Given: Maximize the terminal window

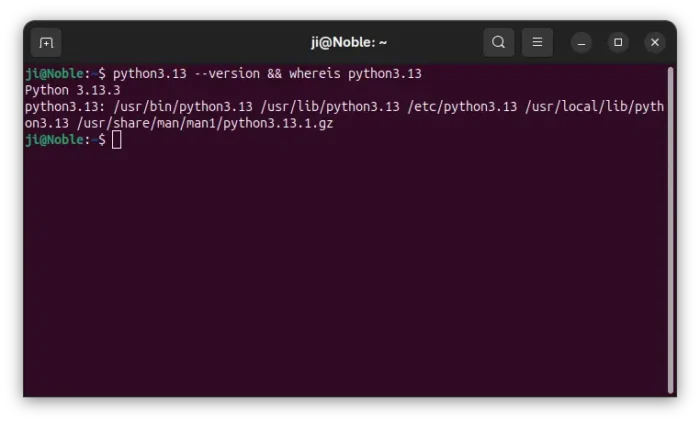Looking at the screenshot, I should [618, 42].
